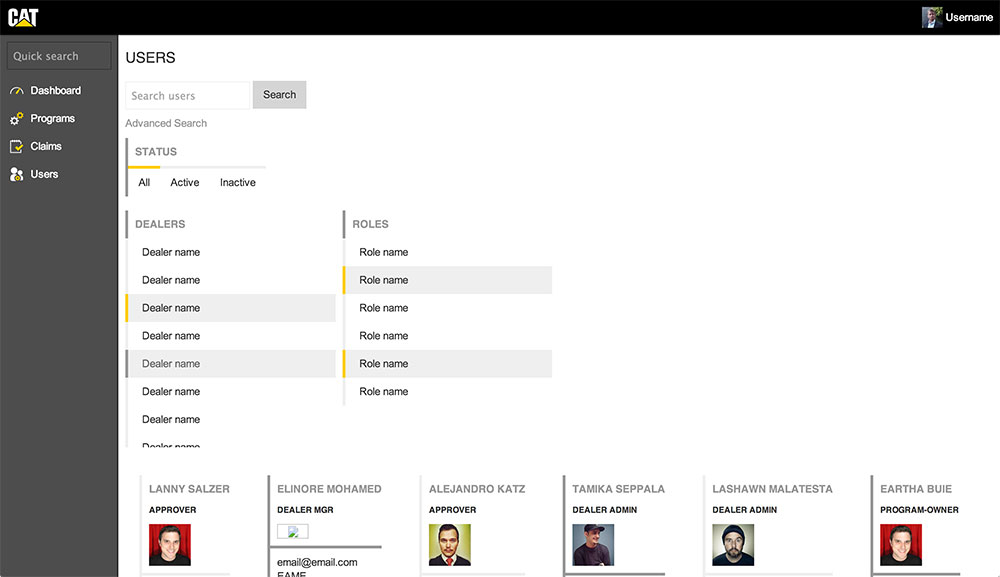Select the third Role name row

click(448, 308)
